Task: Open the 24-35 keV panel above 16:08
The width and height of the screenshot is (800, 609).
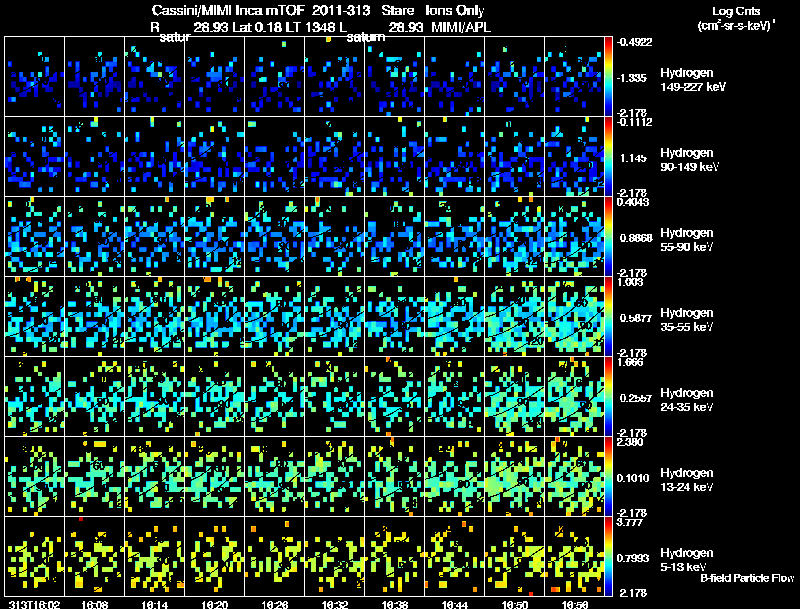Action: click(95, 397)
